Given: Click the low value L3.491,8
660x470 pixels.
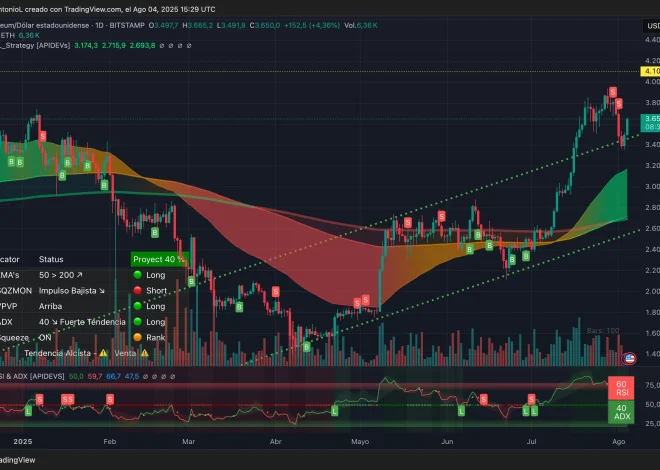Looking at the screenshot, I should point(231,25).
